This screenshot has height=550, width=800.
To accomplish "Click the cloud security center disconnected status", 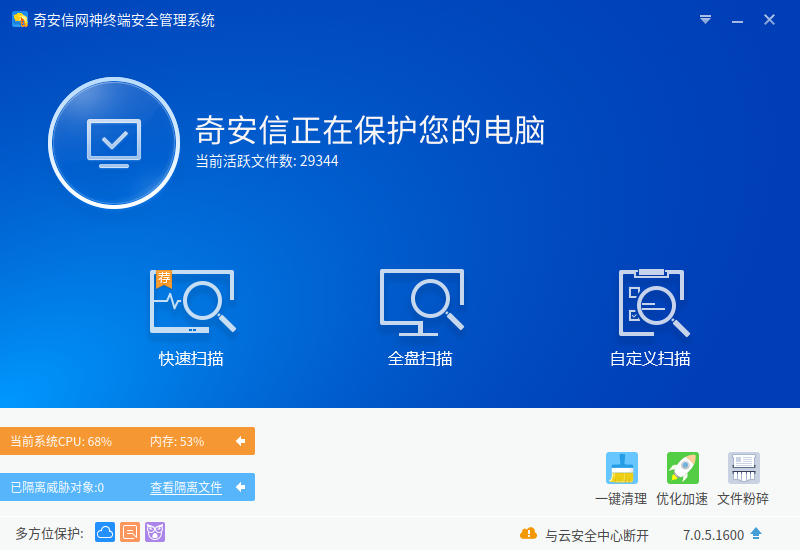I will (596, 535).
